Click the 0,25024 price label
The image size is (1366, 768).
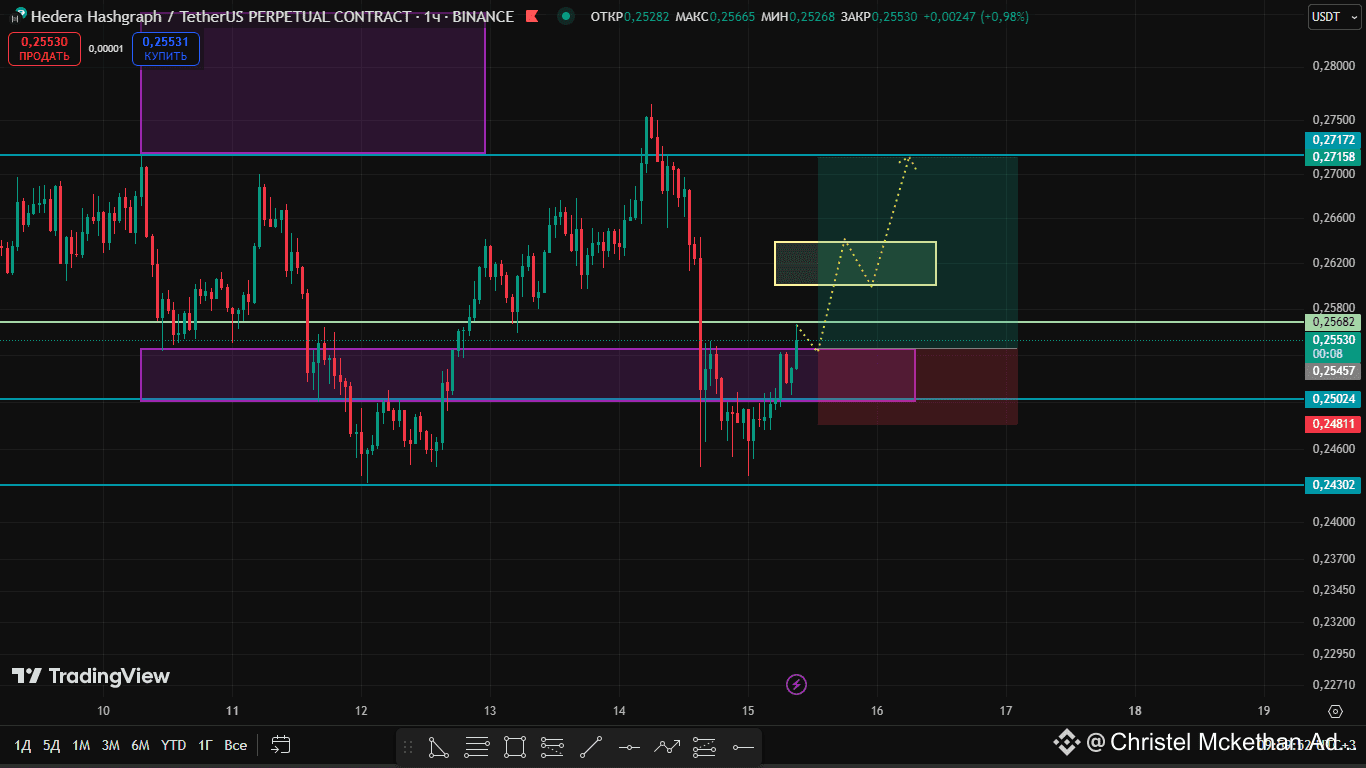1334,399
